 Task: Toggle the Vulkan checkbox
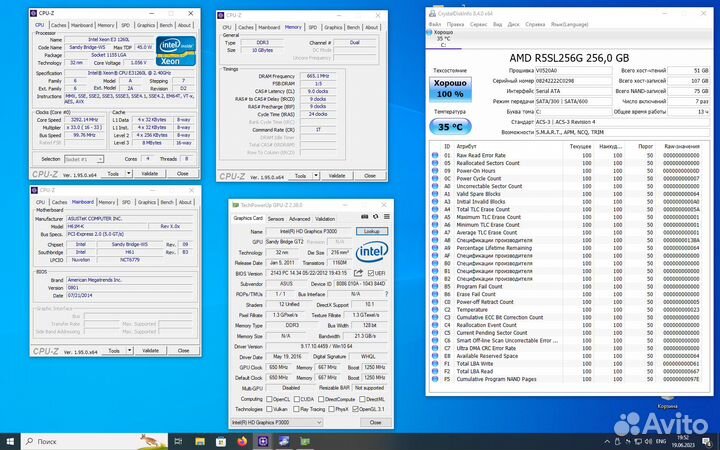[x=270, y=409]
